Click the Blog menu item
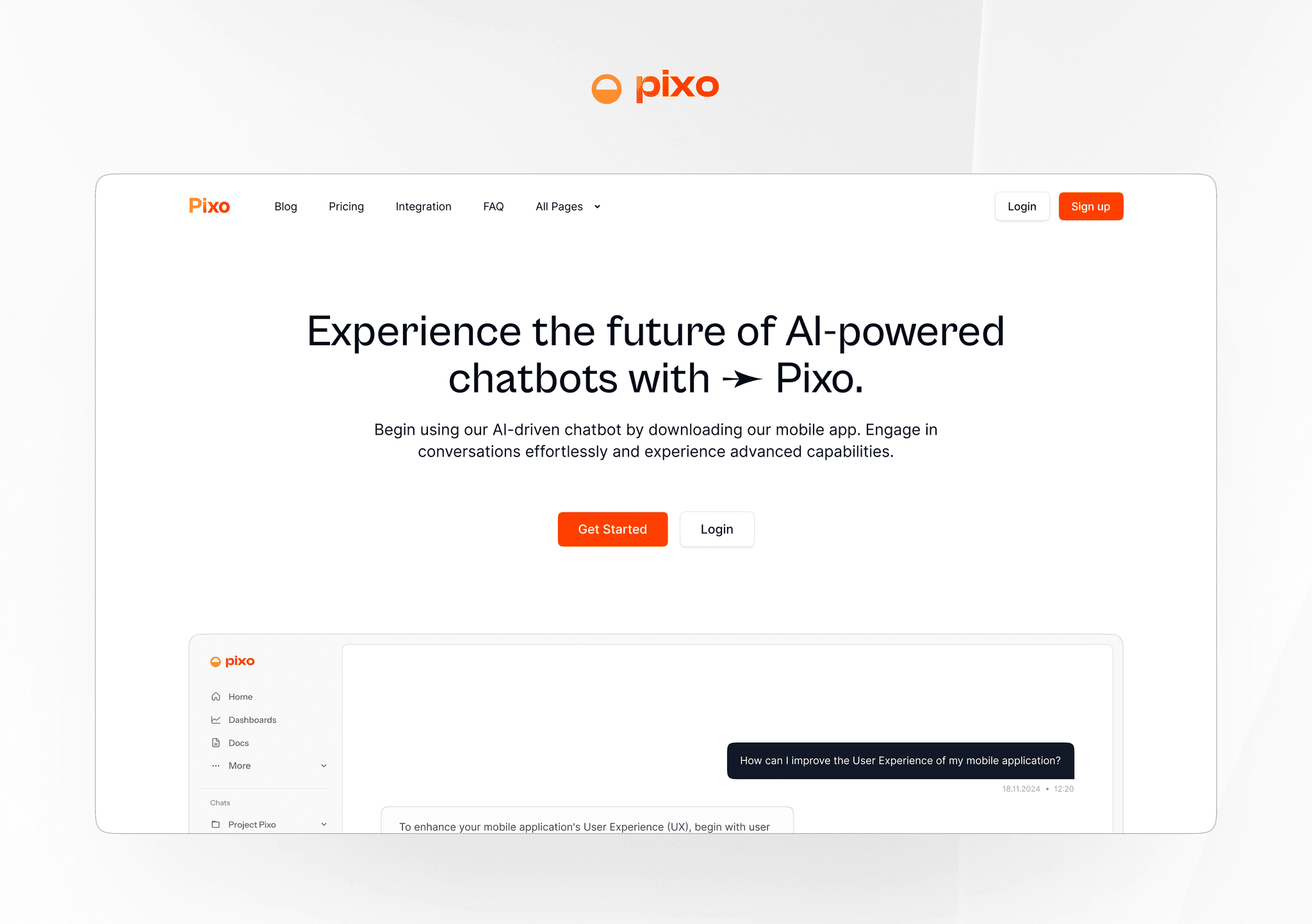Screen dimensions: 1312x924 point(285,206)
